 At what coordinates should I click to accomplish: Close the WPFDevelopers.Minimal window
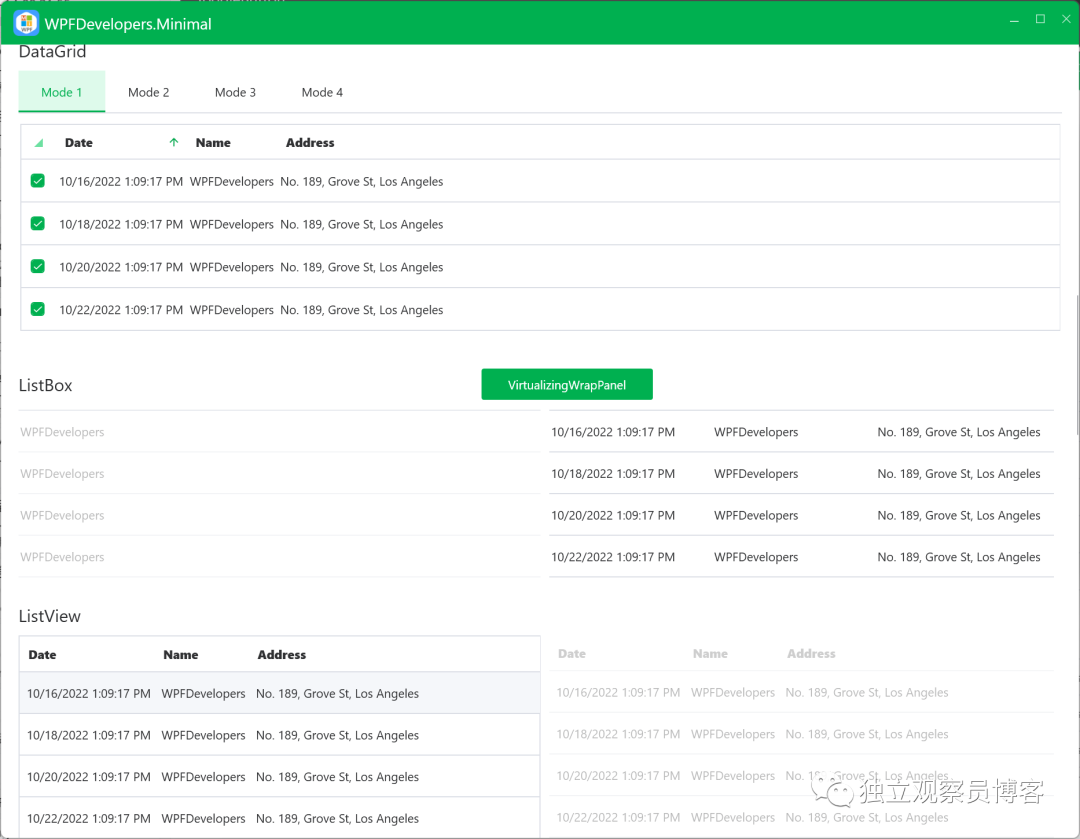1066,19
